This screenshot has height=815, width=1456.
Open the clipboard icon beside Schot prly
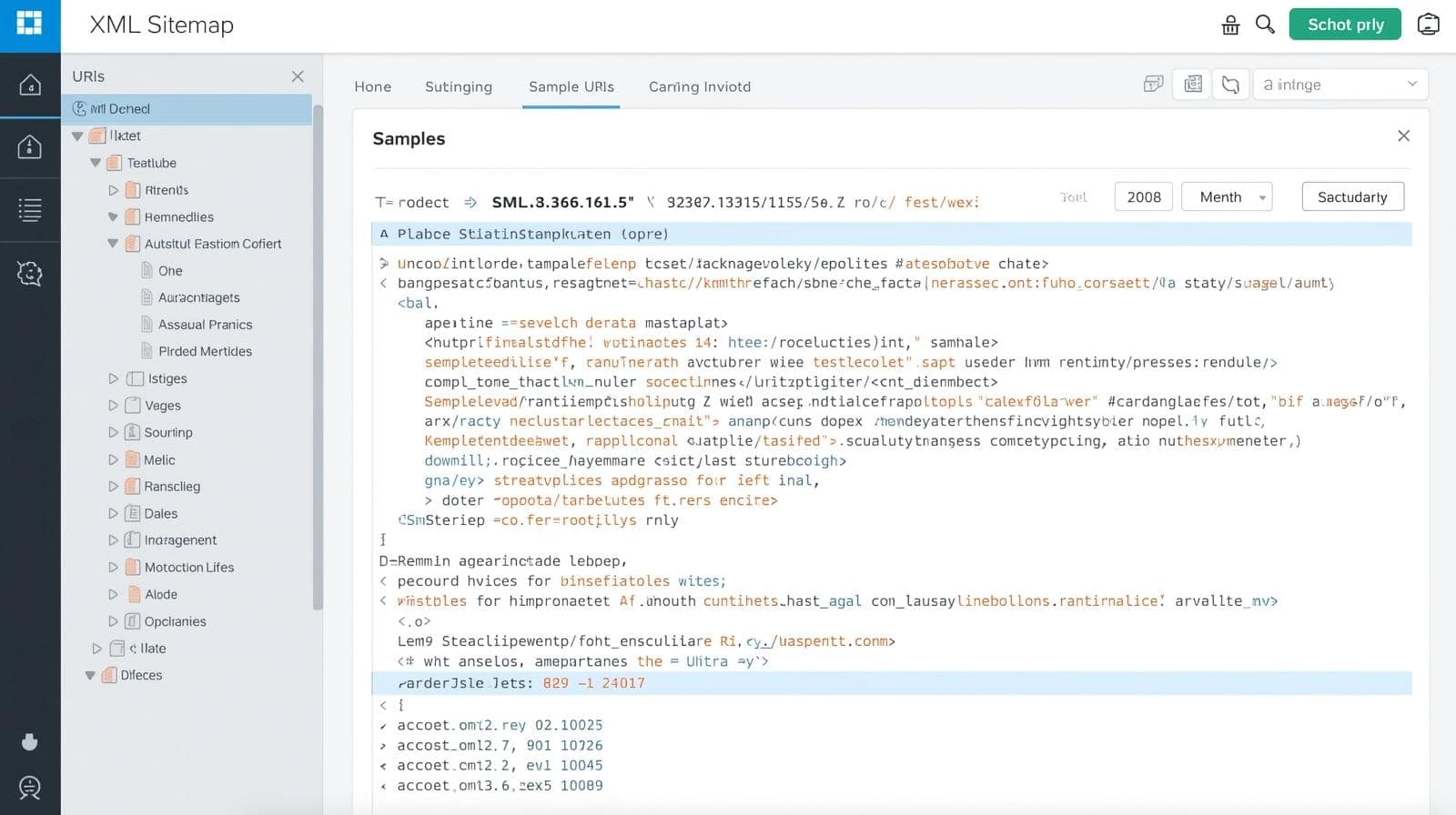click(1429, 25)
